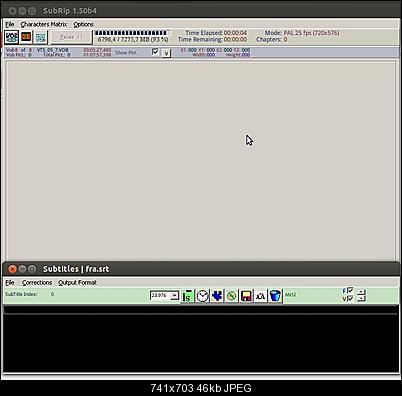Click the ANSI encoding label
402x396 pixels.
[290, 295]
